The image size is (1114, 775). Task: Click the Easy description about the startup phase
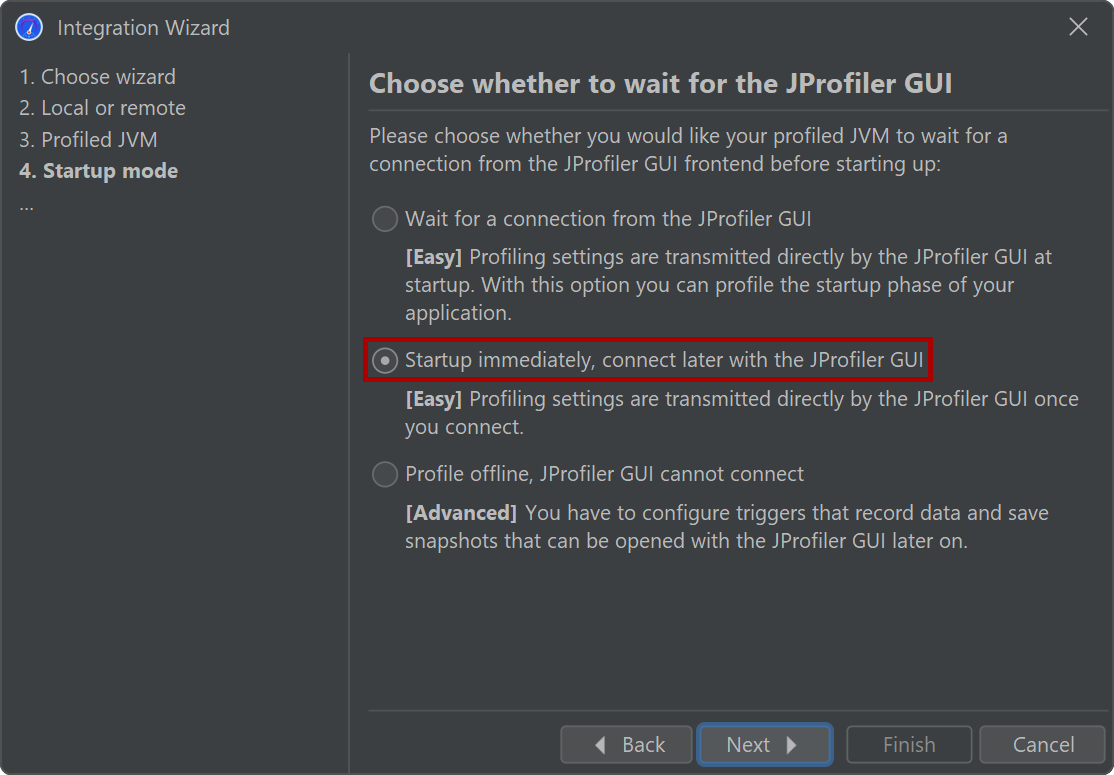728,285
